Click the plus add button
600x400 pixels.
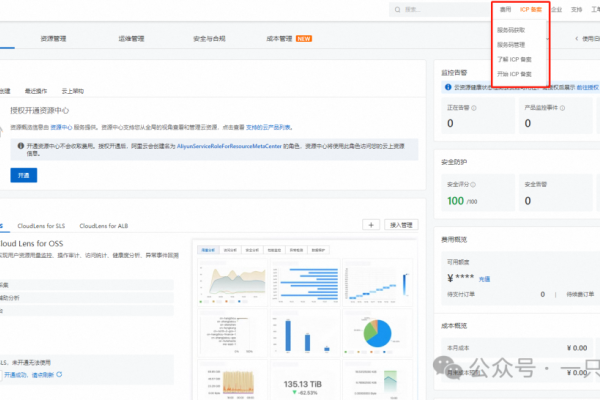click(x=371, y=225)
